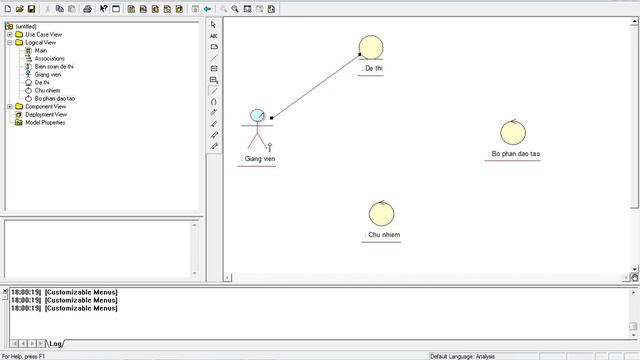Expand the Component View node
The width and height of the screenshot is (640, 360).
(10, 107)
